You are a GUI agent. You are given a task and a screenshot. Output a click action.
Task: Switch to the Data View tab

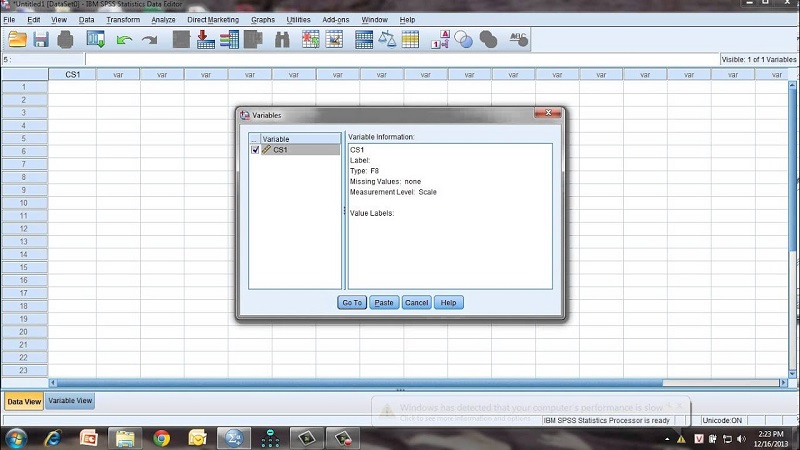pos(24,401)
